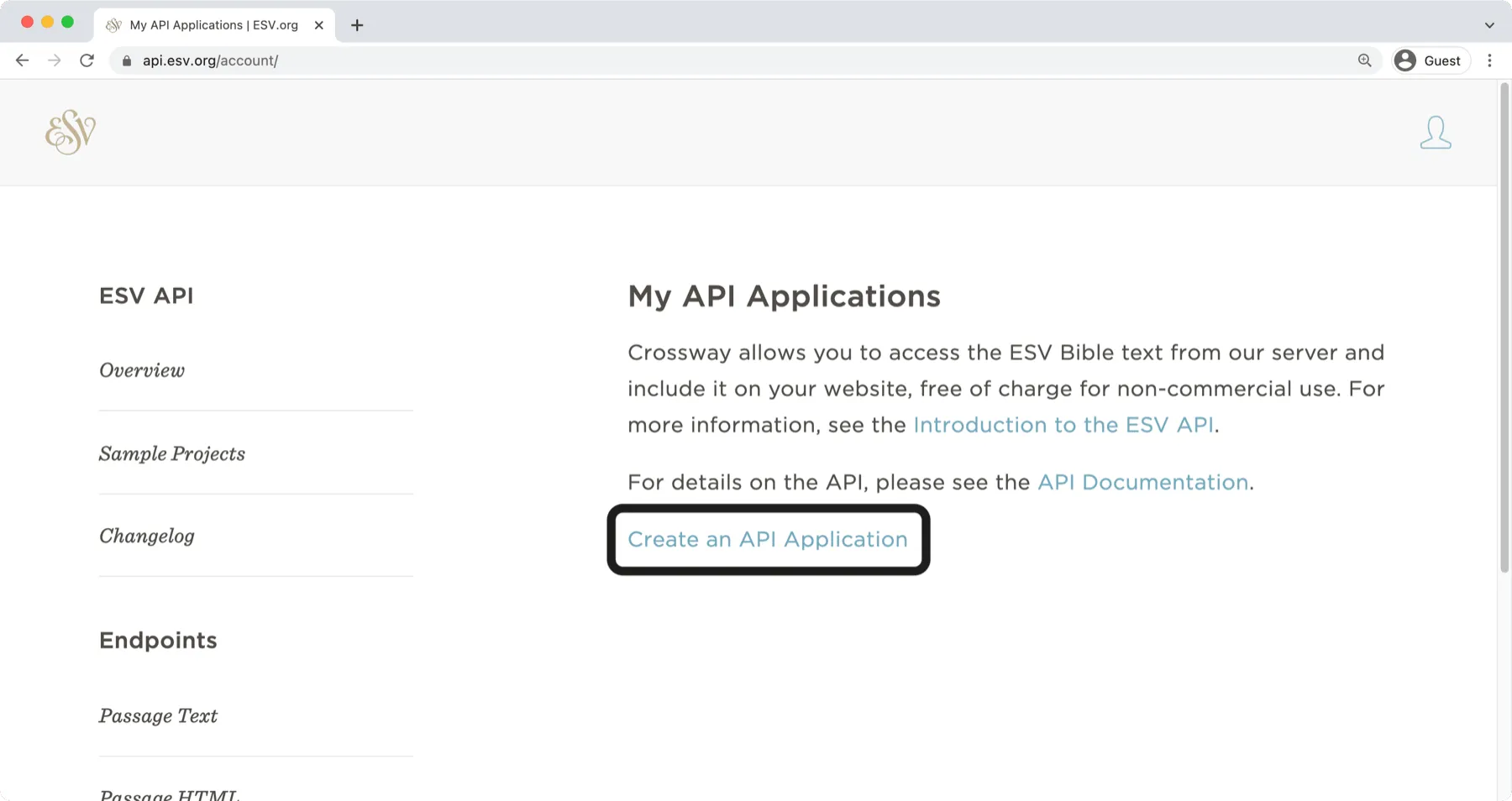Click the padlock icon before the URL
The image size is (1512, 801).
127,60
